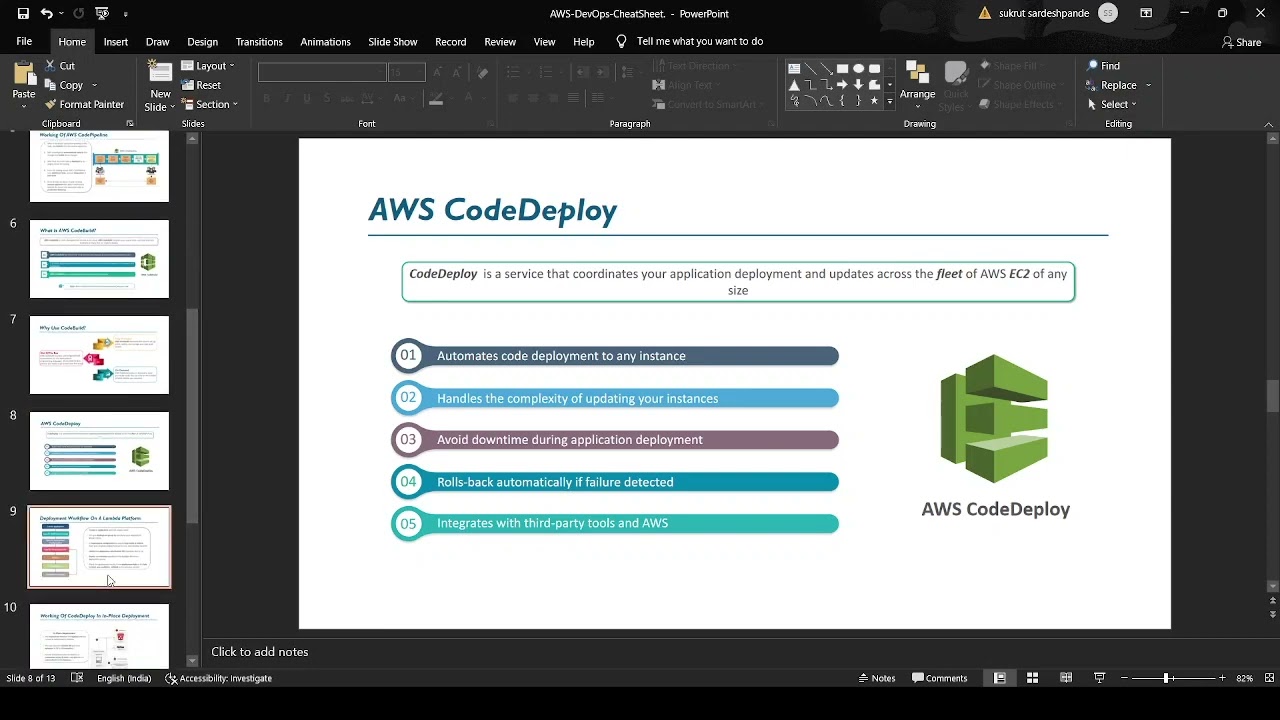Viewport: 1280px width, 720px height.
Task: Start Slide Show from status bar
Action: (1100, 678)
